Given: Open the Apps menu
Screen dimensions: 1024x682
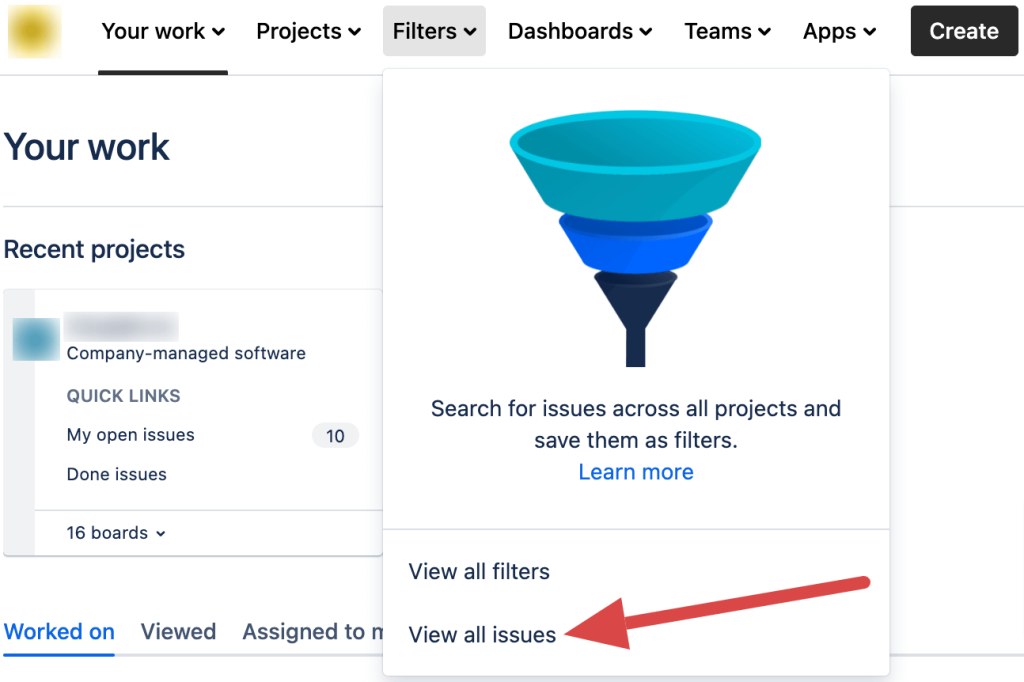Looking at the screenshot, I should pos(839,31).
